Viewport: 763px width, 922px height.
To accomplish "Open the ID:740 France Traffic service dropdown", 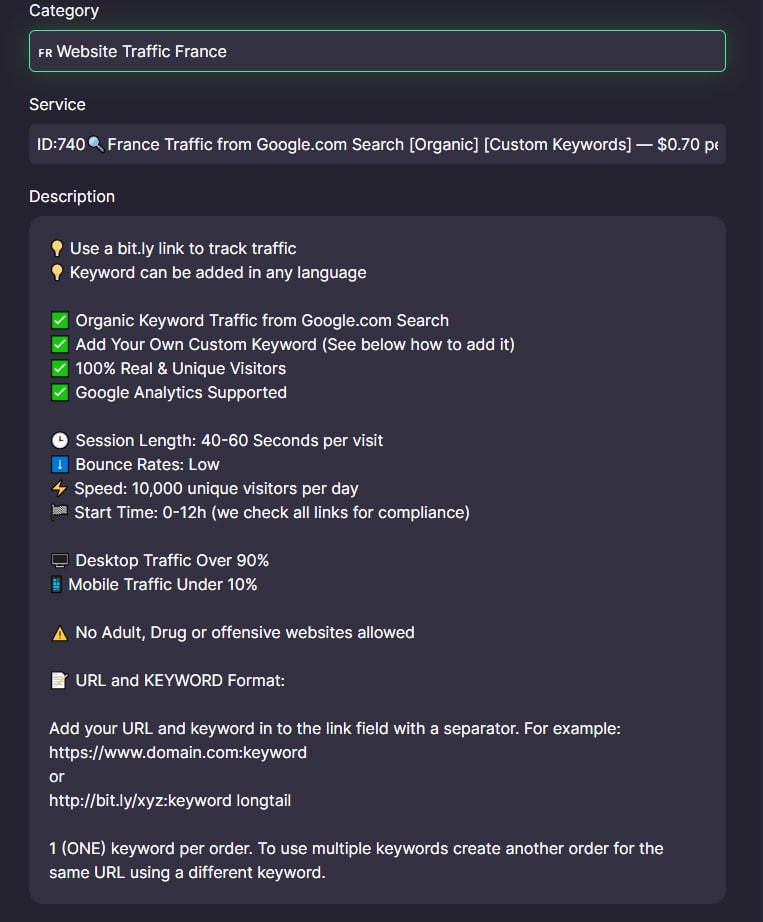I will [x=377, y=144].
